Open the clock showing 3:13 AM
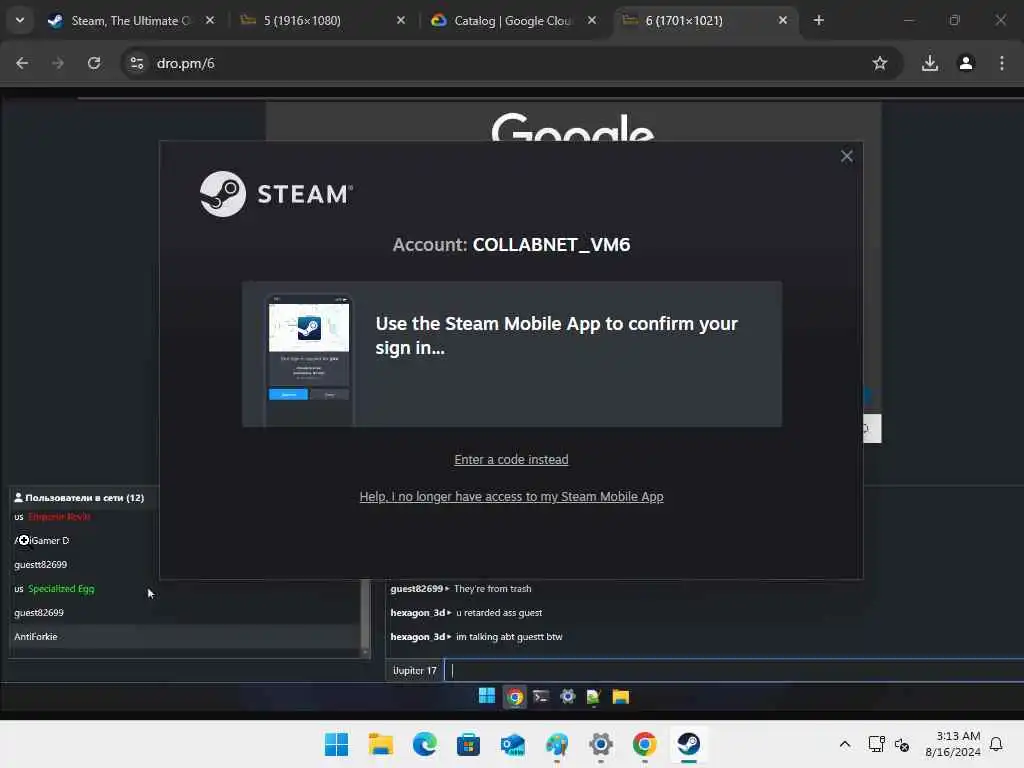Image resolution: width=1024 pixels, height=768 pixels. (x=952, y=744)
